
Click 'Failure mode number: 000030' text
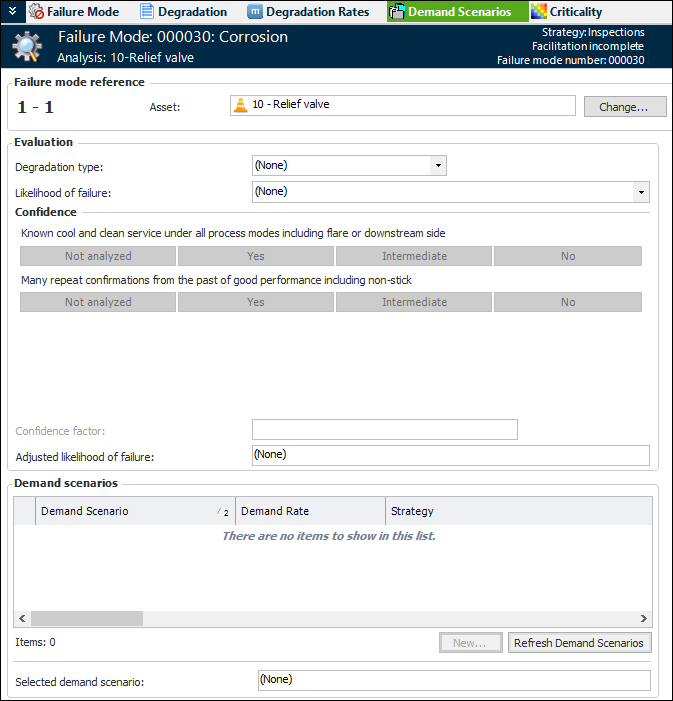(x=571, y=60)
